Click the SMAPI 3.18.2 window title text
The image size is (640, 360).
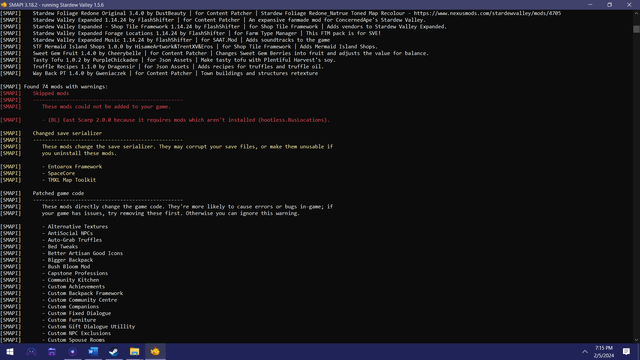(56, 5)
